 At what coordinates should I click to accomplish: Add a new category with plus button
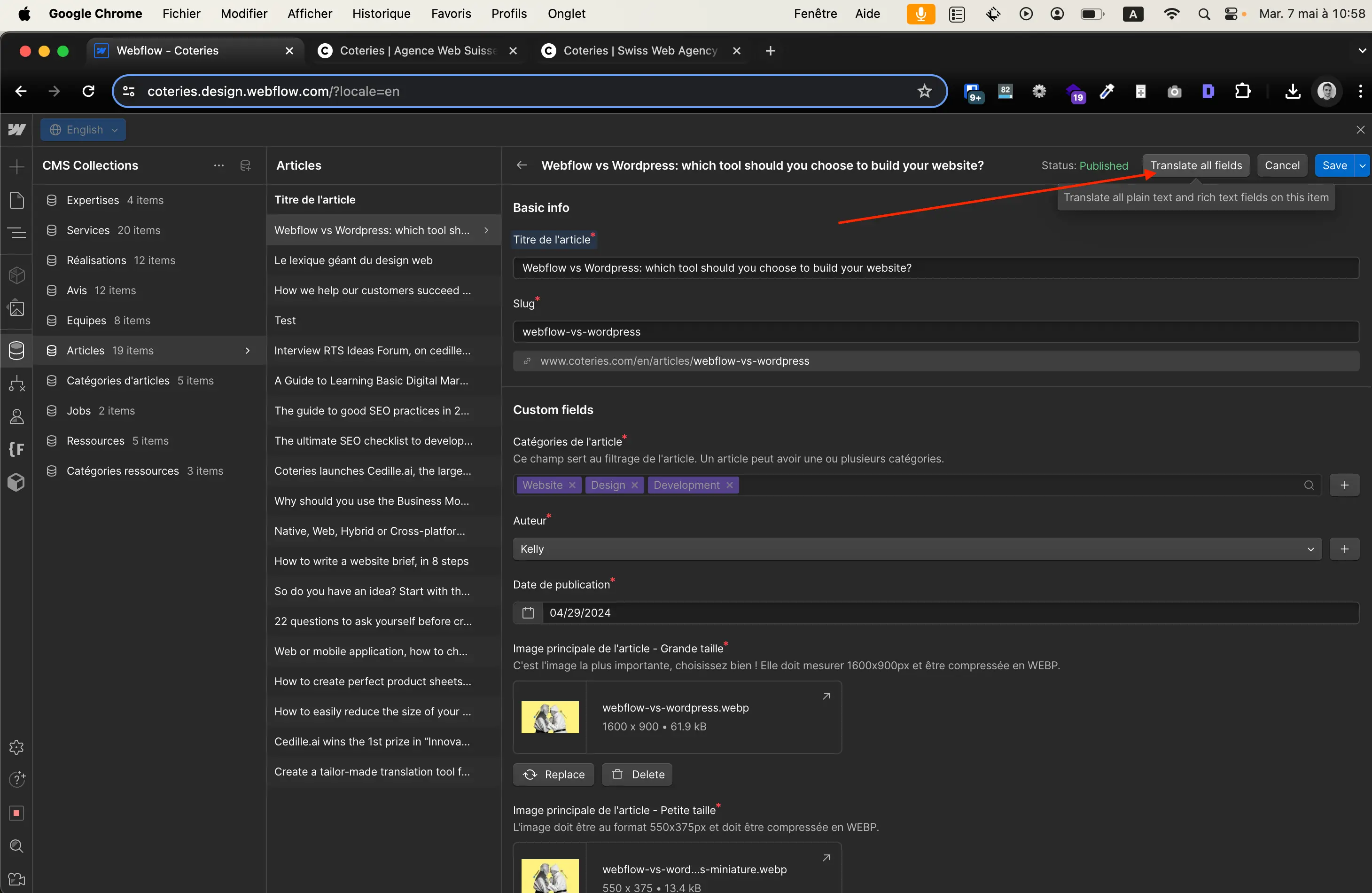pyautogui.click(x=1344, y=485)
